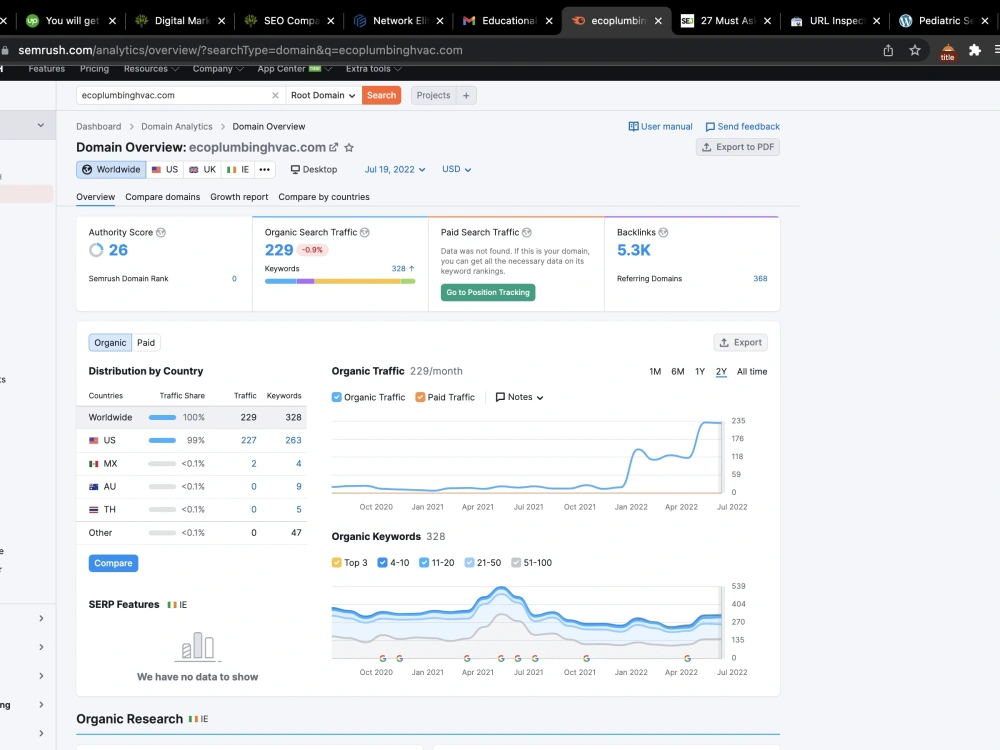Image resolution: width=1000 pixels, height=750 pixels.
Task: Select the 1M time range
Action: (x=655, y=371)
